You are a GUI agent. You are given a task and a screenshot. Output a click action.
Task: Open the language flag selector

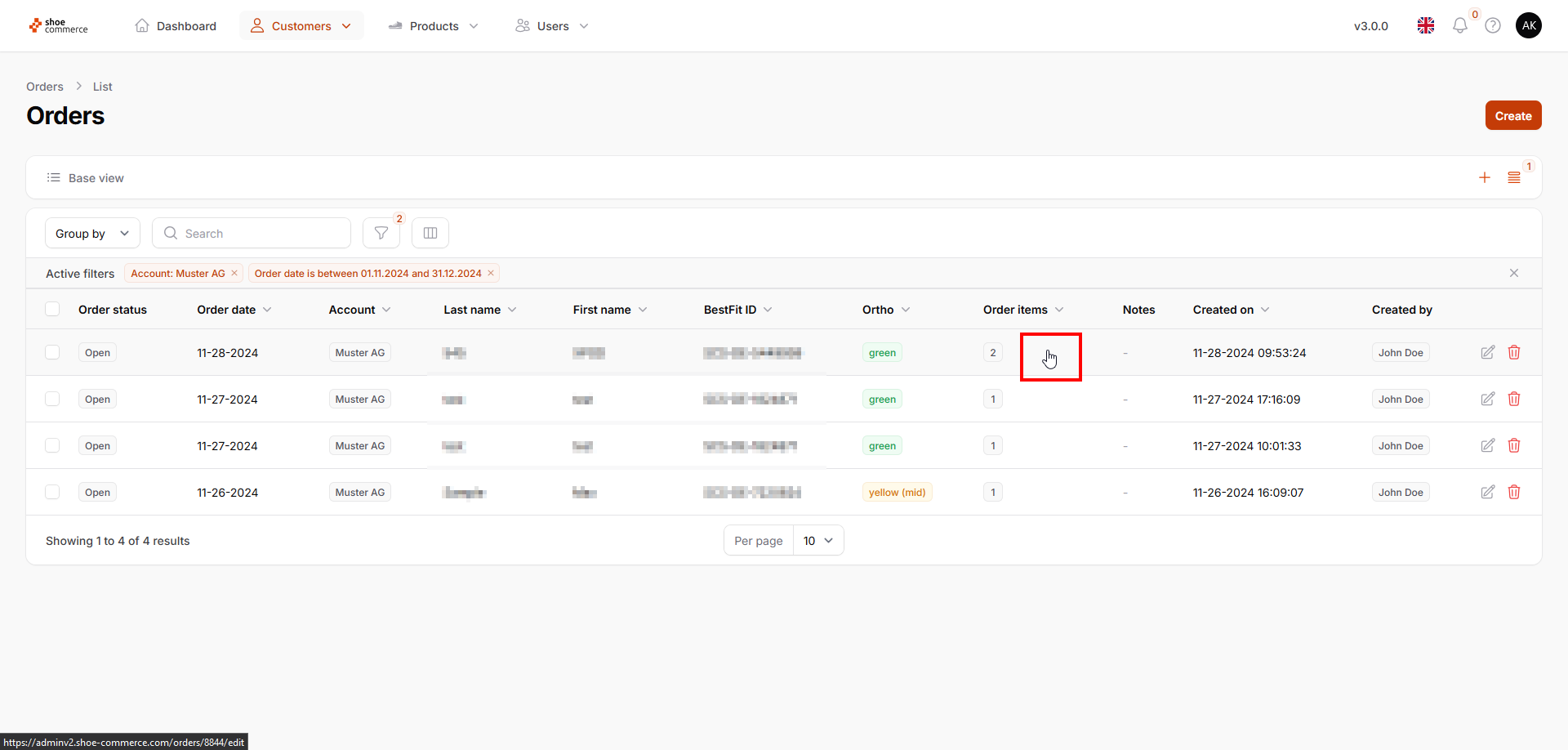1426,26
